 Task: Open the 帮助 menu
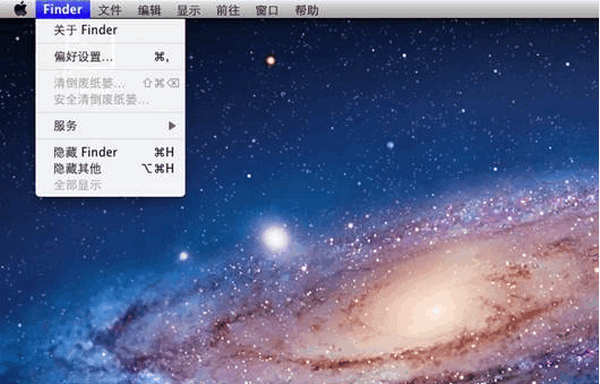pyautogui.click(x=307, y=10)
